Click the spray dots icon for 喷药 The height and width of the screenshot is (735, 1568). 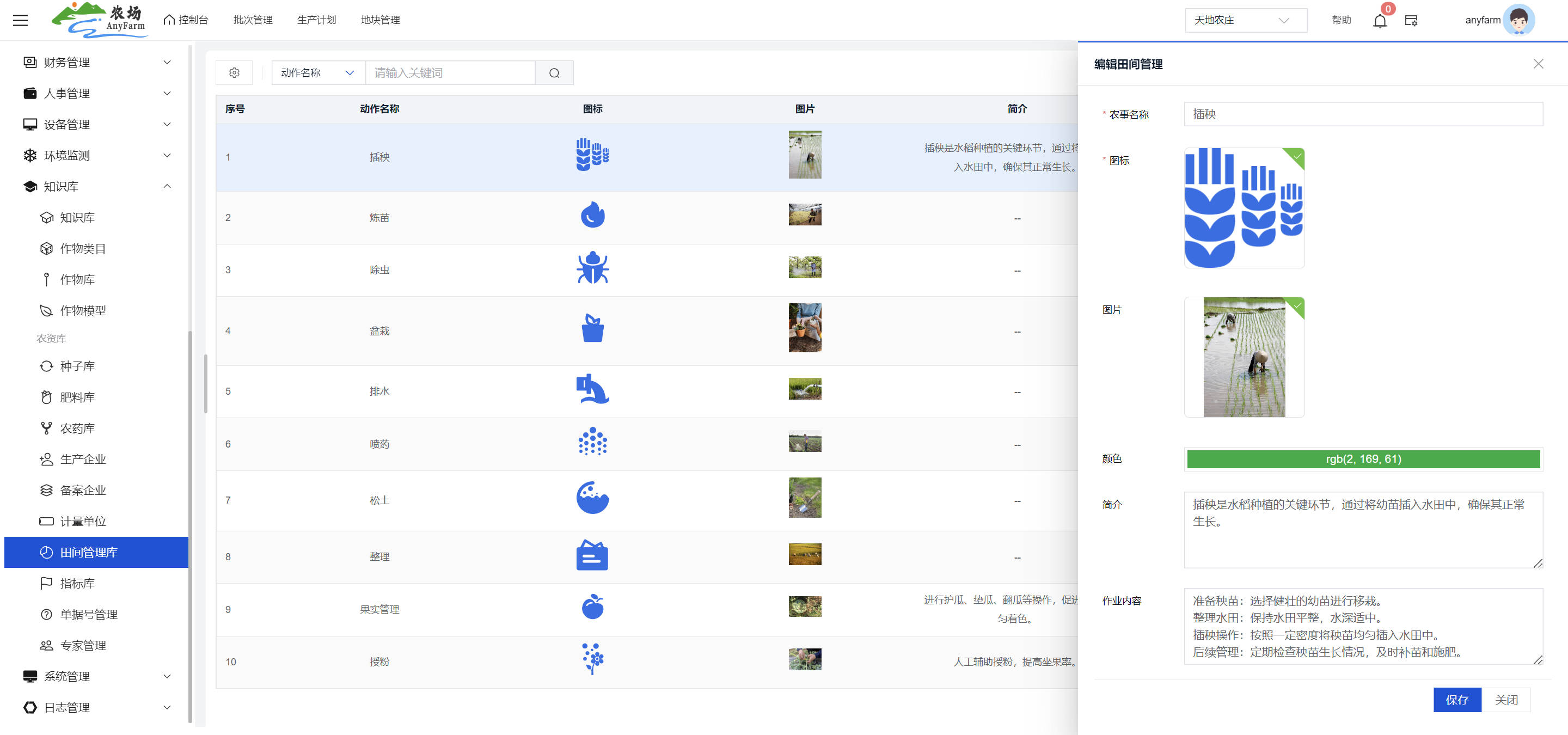tap(592, 442)
